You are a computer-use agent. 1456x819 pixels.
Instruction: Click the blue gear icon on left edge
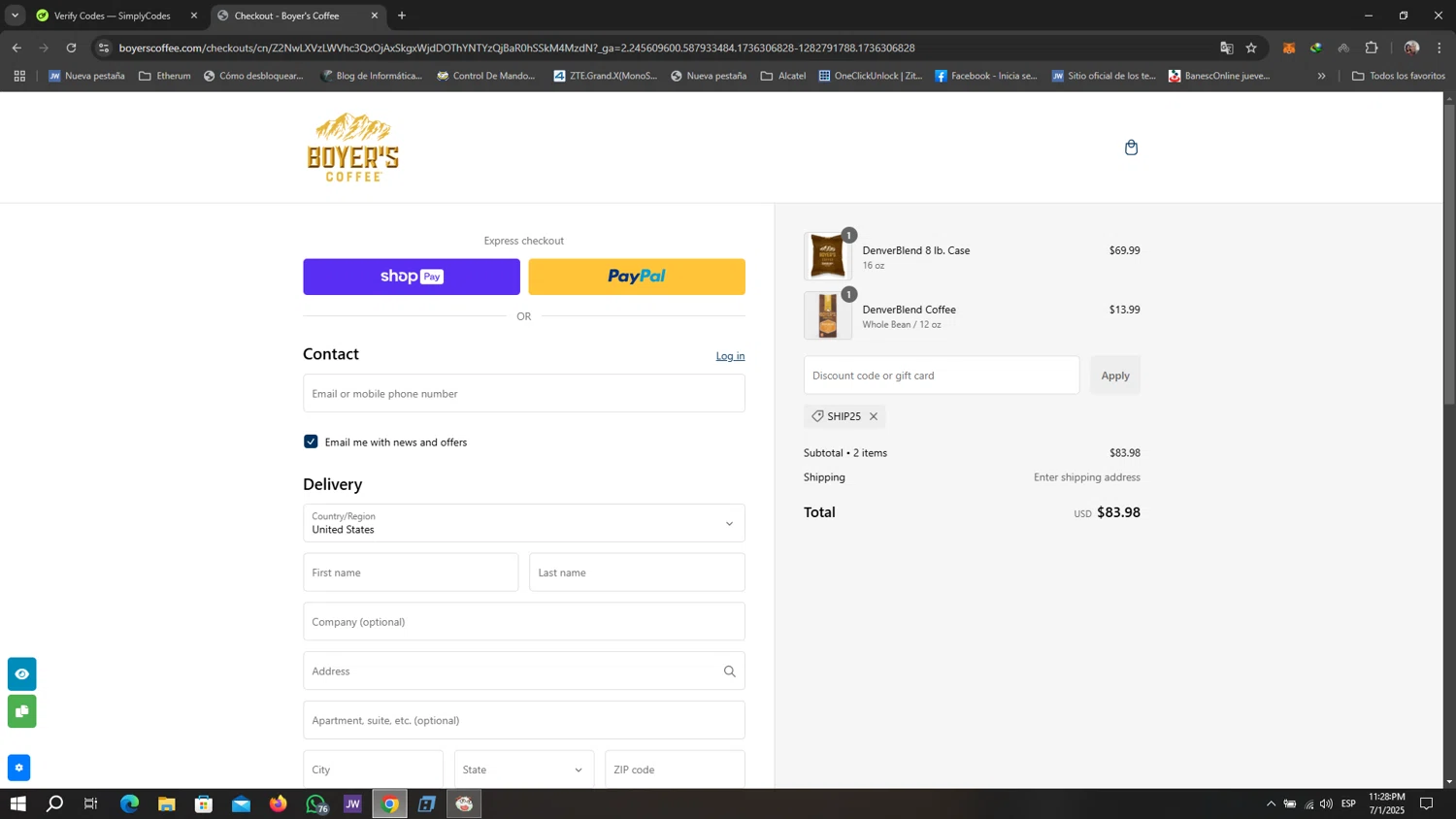(18, 768)
